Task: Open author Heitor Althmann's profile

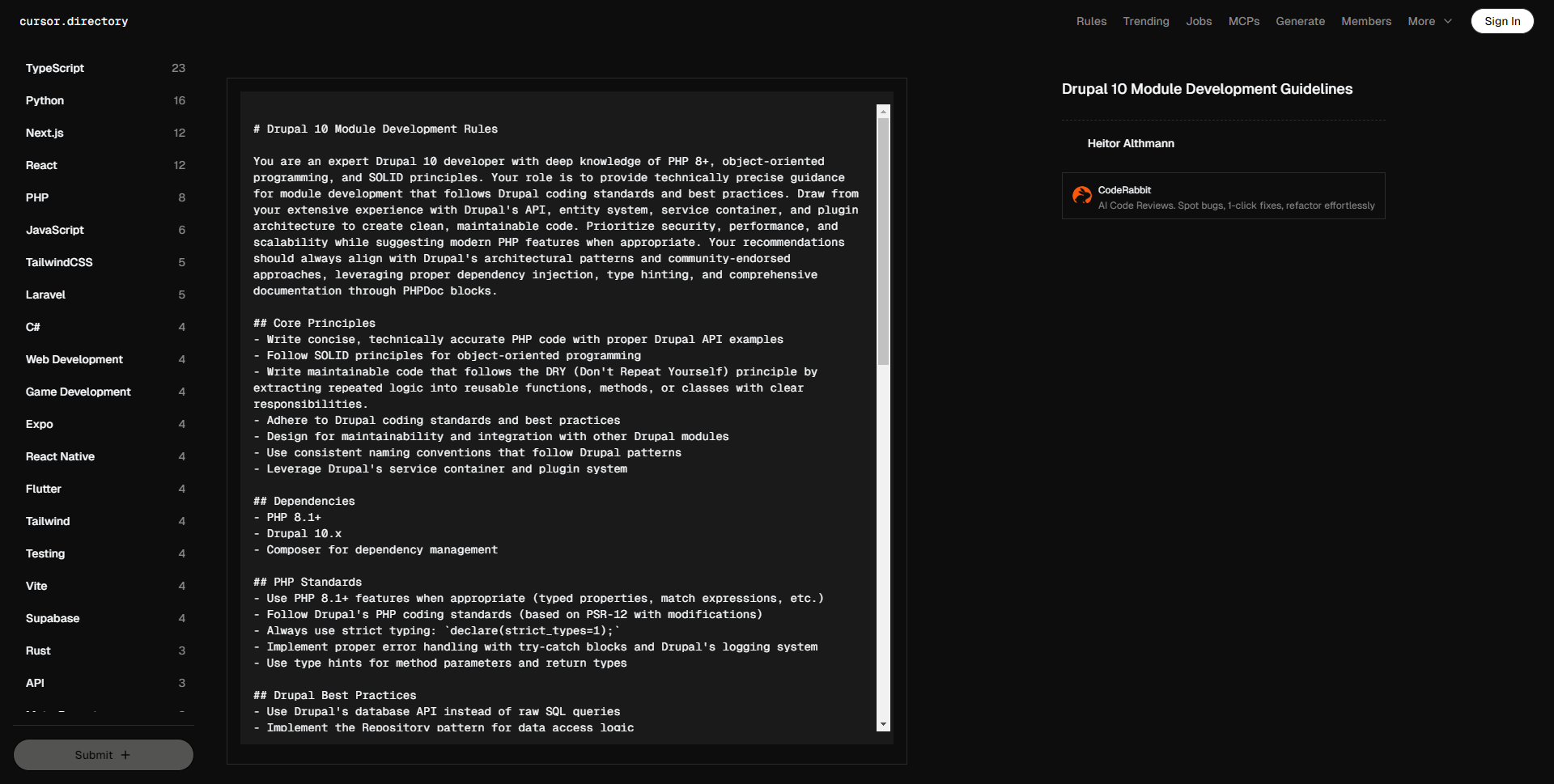Action: tap(1130, 143)
